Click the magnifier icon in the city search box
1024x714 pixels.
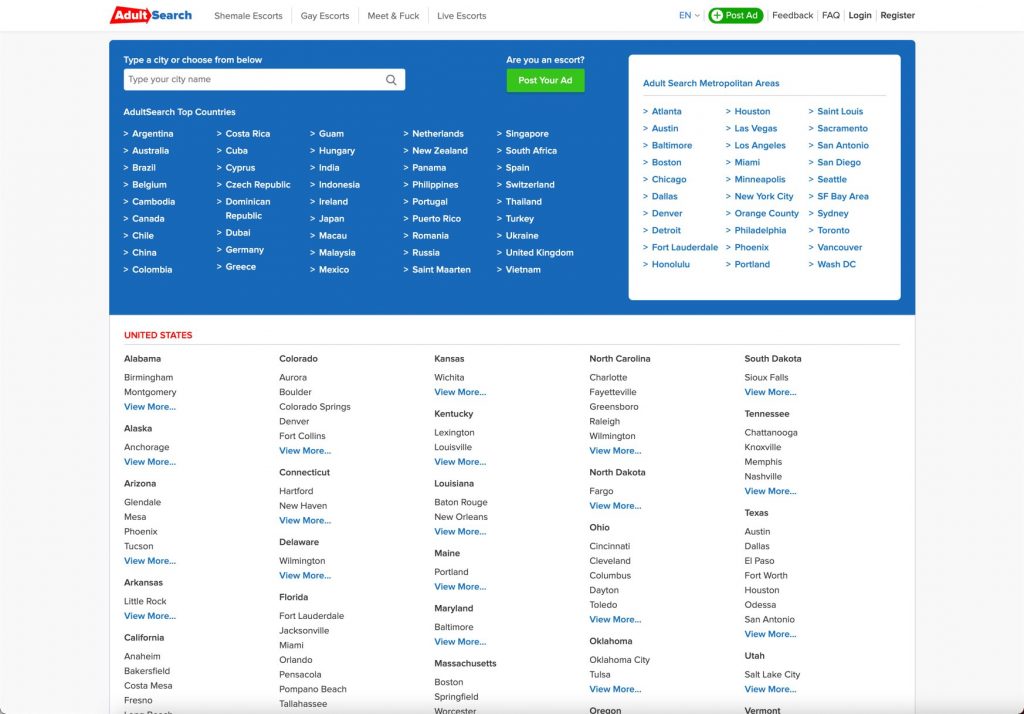pyautogui.click(x=391, y=80)
